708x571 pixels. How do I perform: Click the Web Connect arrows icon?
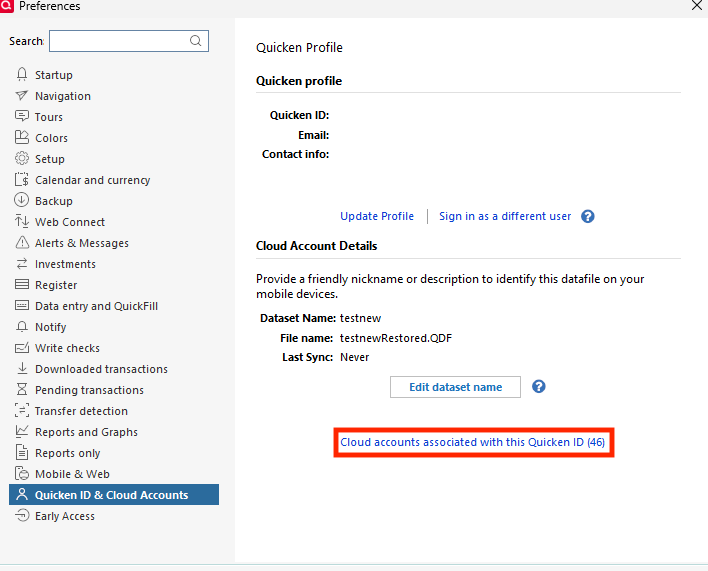22,221
